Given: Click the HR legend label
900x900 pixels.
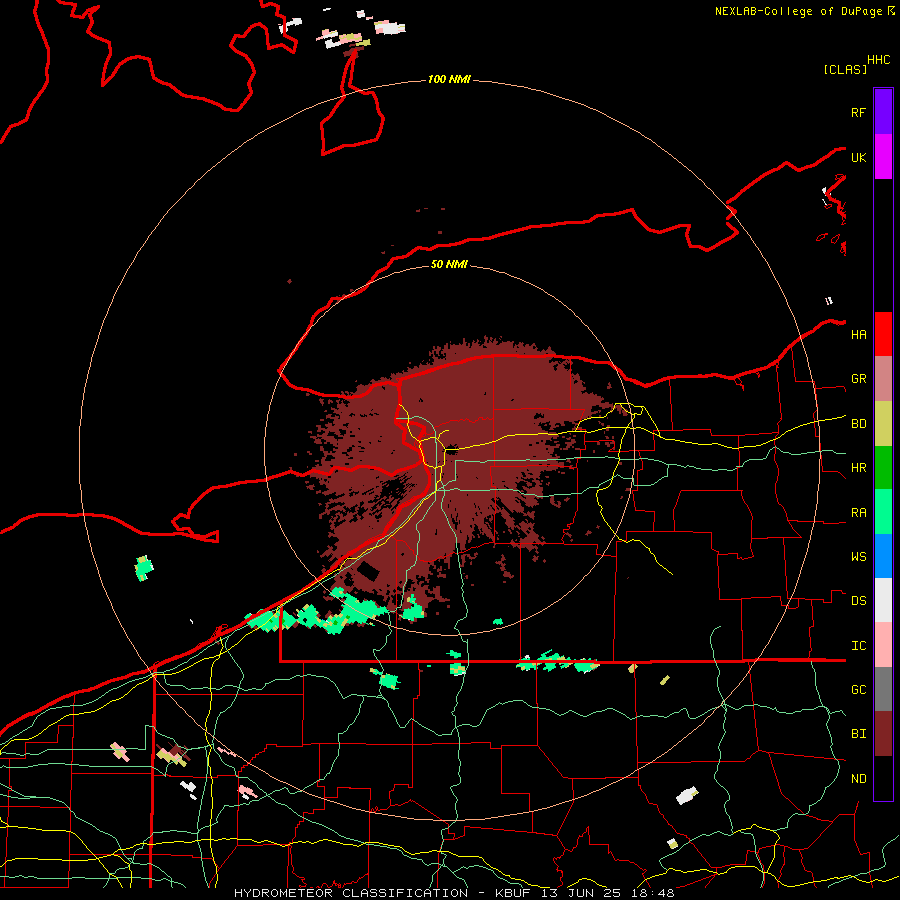Looking at the screenshot, I should click(859, 468).
